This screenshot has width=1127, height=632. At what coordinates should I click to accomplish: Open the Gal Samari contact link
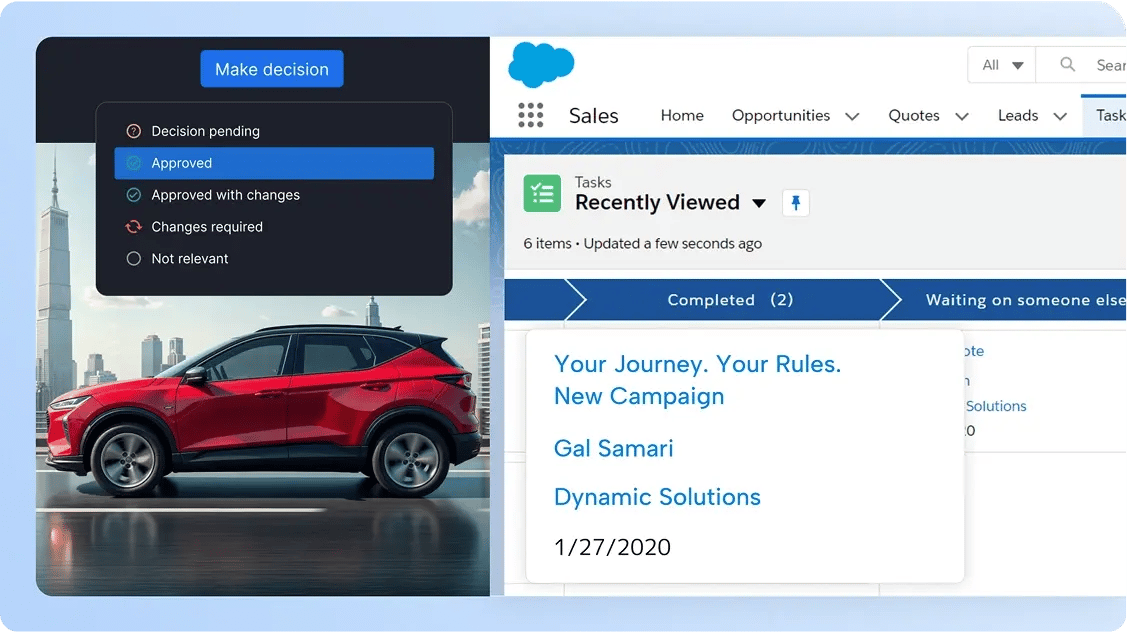613,448
